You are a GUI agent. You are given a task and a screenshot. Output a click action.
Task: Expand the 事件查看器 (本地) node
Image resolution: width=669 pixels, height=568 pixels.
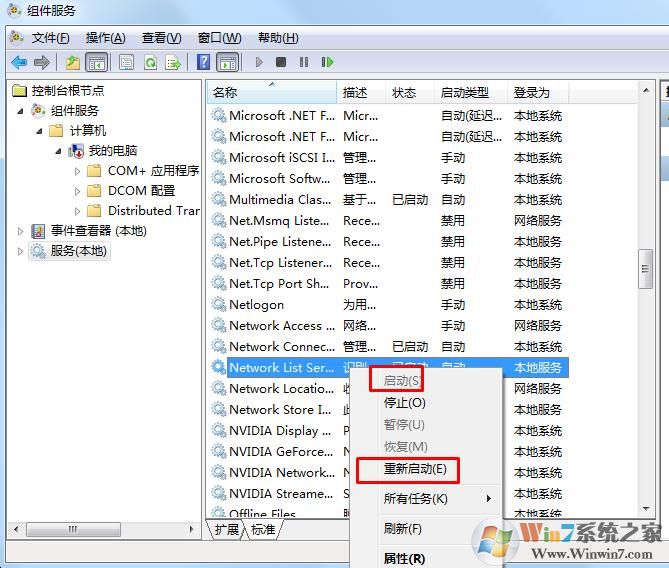coord(20,231)
